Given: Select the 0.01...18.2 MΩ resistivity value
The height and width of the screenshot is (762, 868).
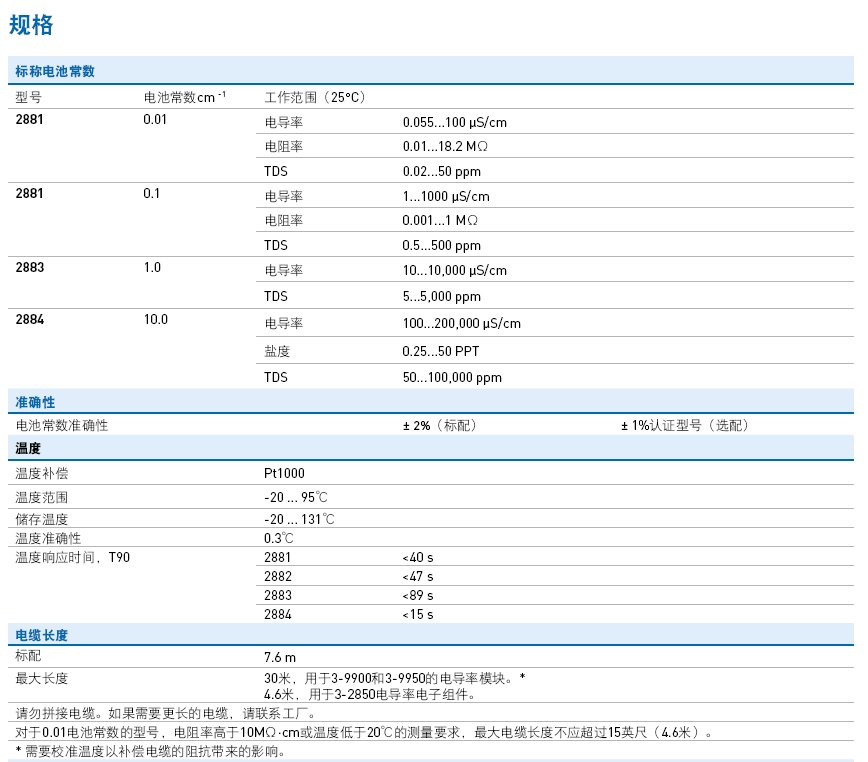Looking at the screenshot, I should click(445, 146).
